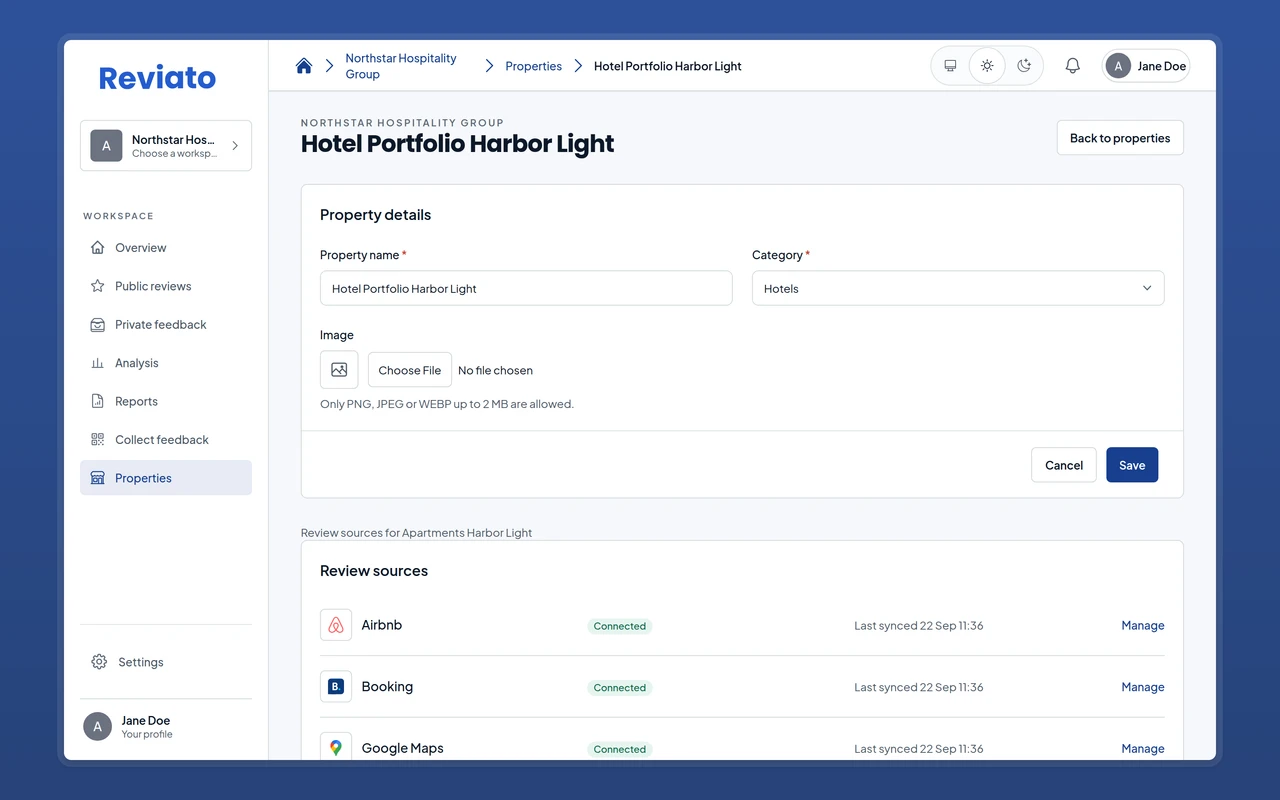Switch to system theme monitor icon
The height and width of the screenshot is (800, 1280).
pos(950,66)
